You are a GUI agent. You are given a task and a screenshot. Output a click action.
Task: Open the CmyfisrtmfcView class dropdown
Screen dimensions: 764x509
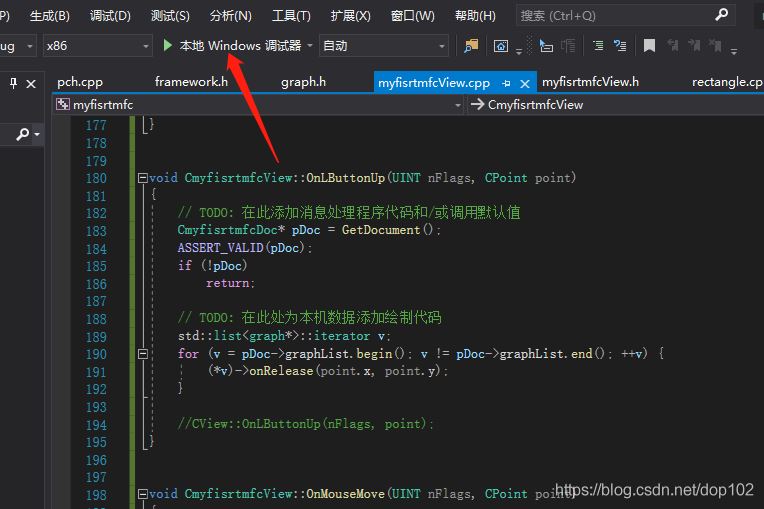click(x=616, y=105)
